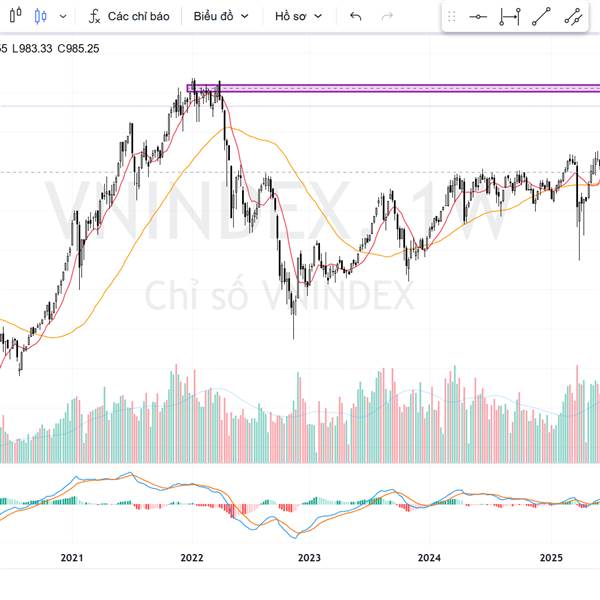The image size is (600, 600).
Task: Click the 2022 time axis label
Action: tap(192, 558)
